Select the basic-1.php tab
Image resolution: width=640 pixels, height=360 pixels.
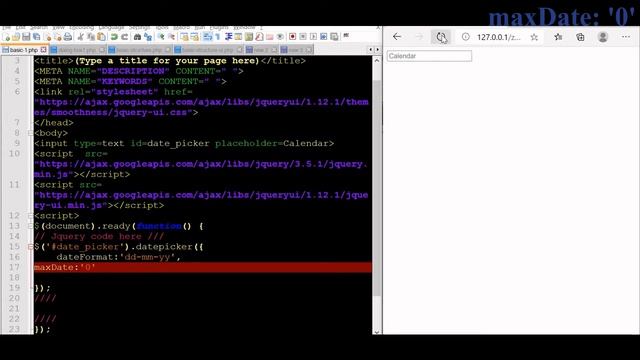pos(24,50)
